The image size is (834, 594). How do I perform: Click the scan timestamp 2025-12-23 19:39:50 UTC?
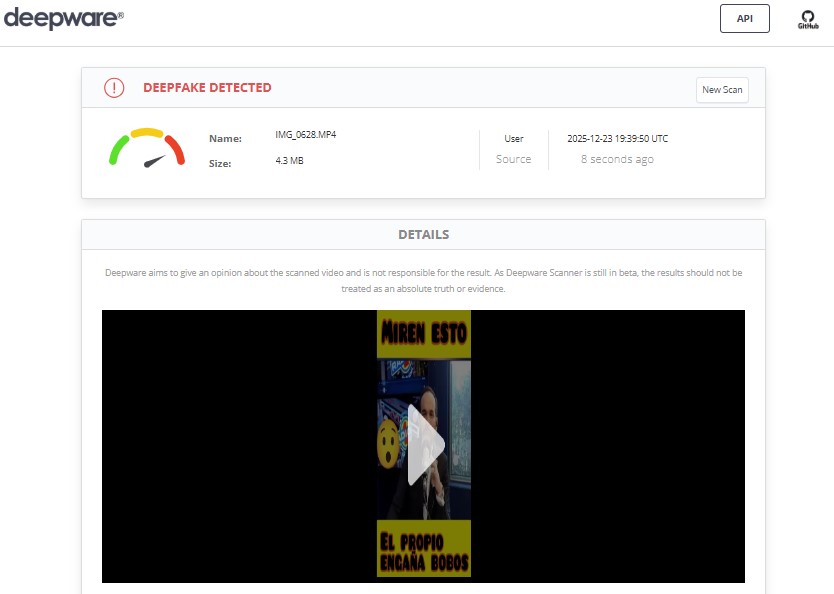pyautogui.click(x=617, y=139)
